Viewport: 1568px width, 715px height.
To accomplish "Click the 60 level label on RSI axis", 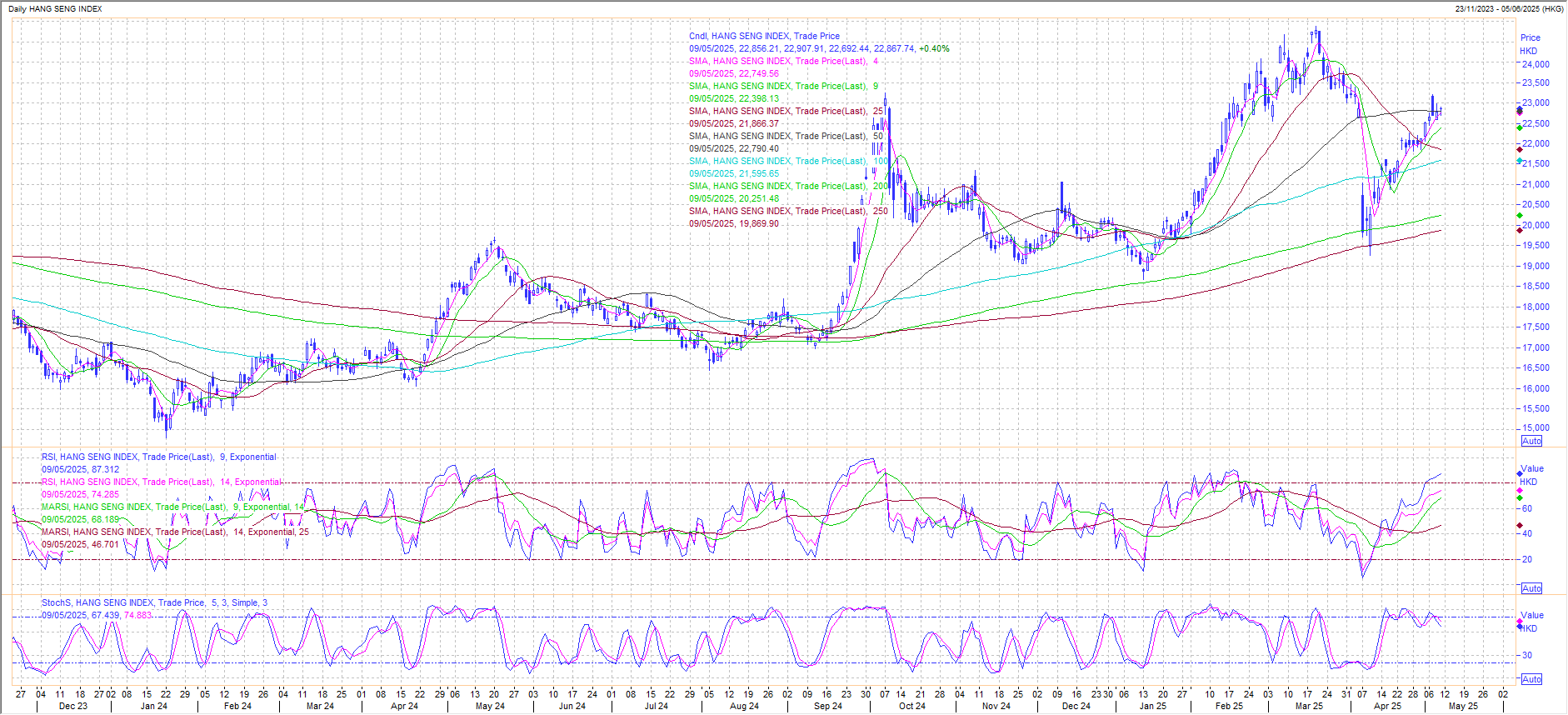I will [1527, 508].
